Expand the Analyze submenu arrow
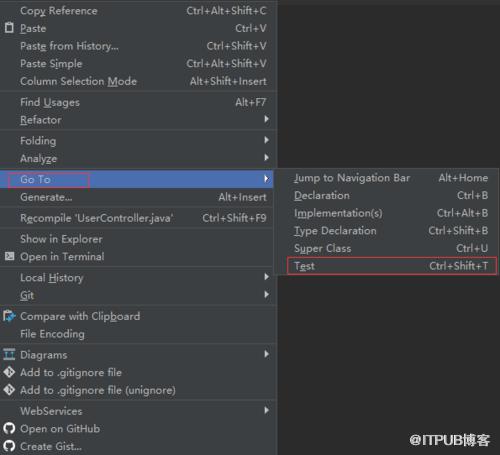The image size is (500, 455). click(266, 158)
